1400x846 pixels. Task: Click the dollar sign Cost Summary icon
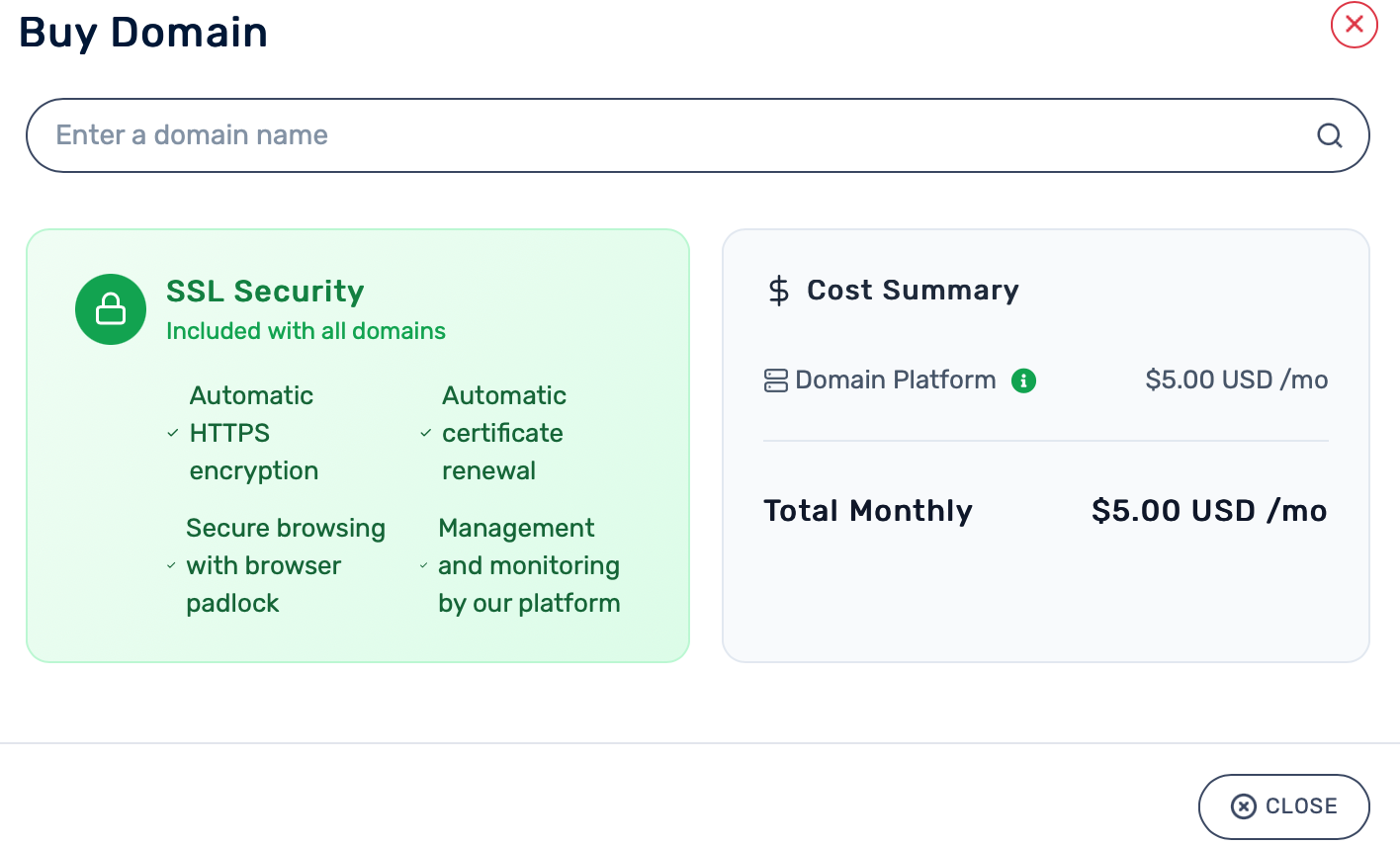click(x=779, y=291)
